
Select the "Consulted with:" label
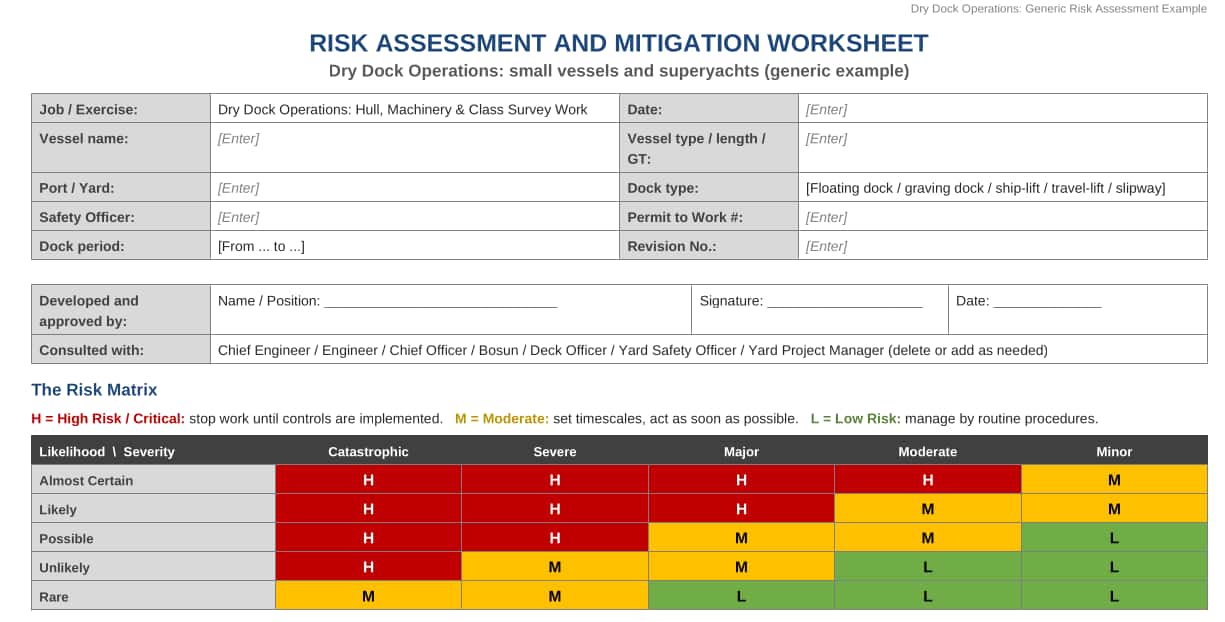(x=121, y=349)
